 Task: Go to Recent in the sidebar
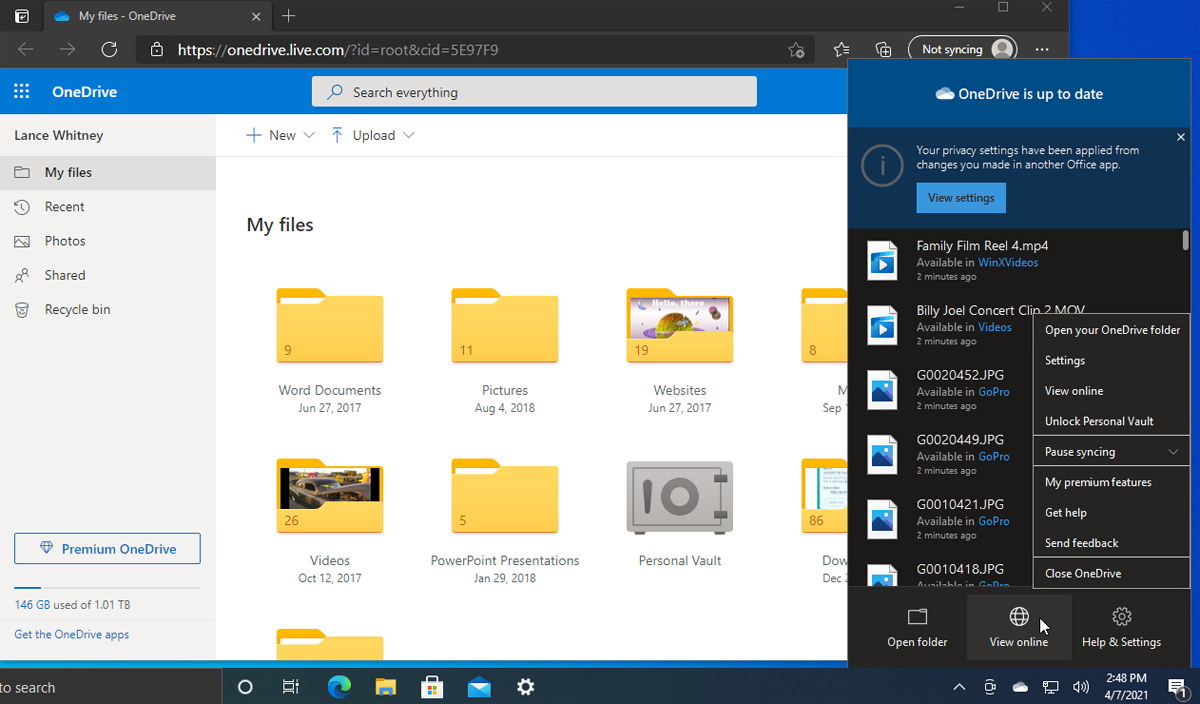tap(108, 207)
